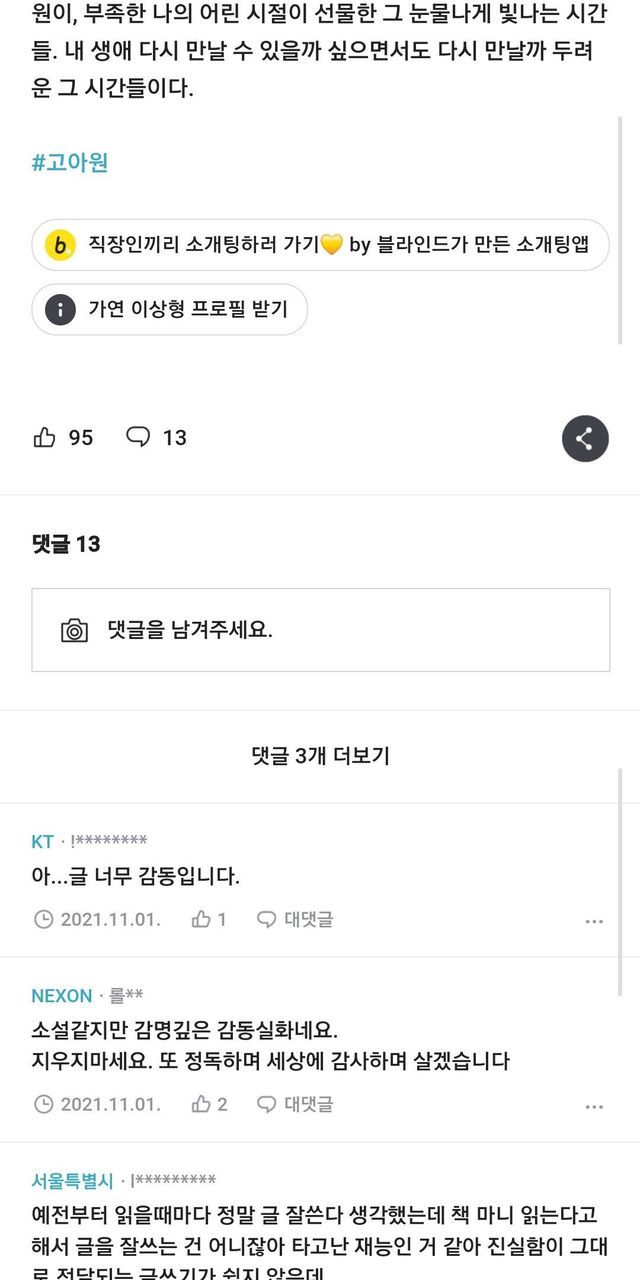Select the 서울특별시 commenter label
Viewport: 640px width, 1280px height.
coord(72,1180)
